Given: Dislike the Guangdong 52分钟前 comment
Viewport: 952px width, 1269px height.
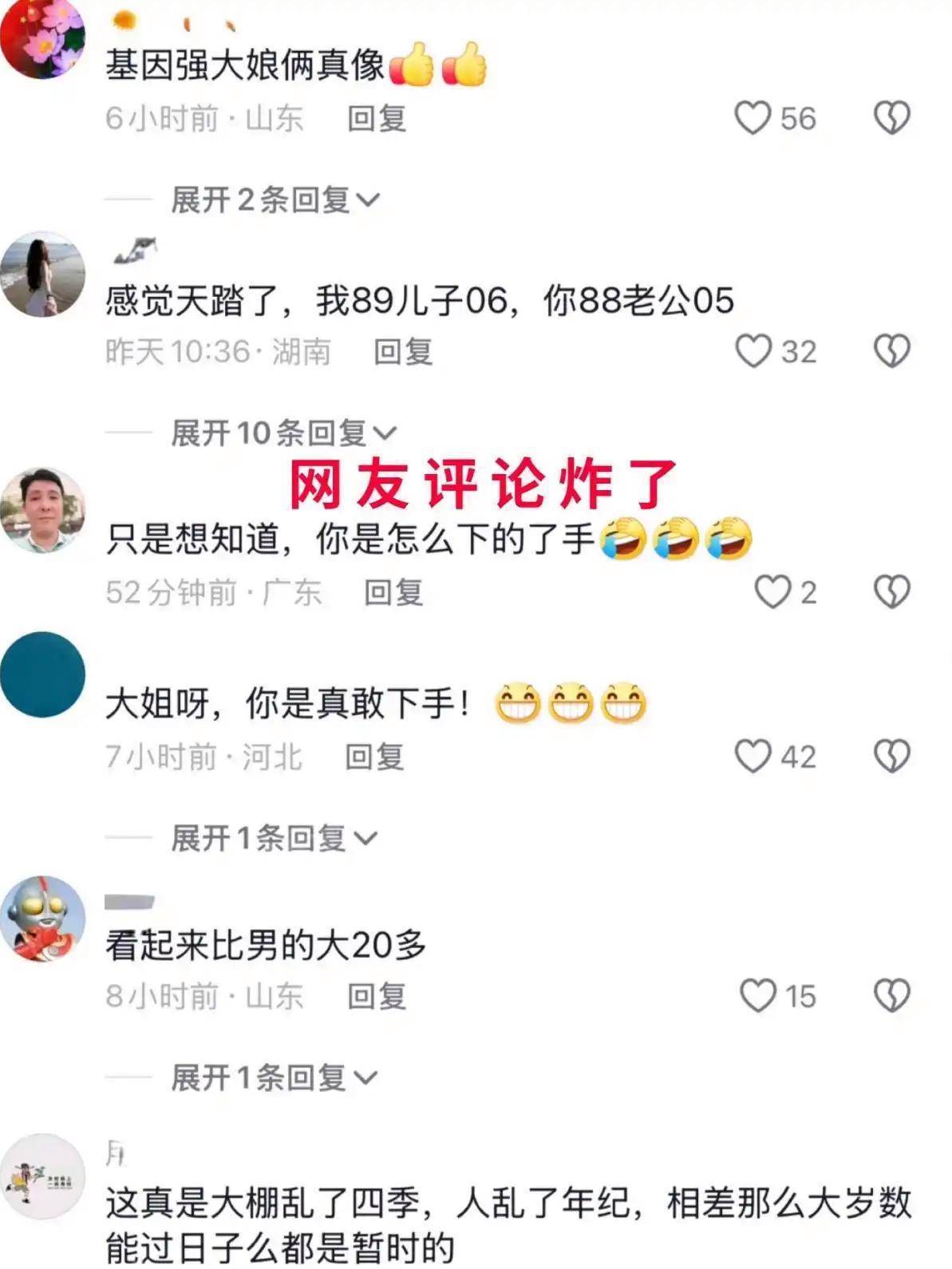Looking at the screenshot, I should click(x=891, y=592).
